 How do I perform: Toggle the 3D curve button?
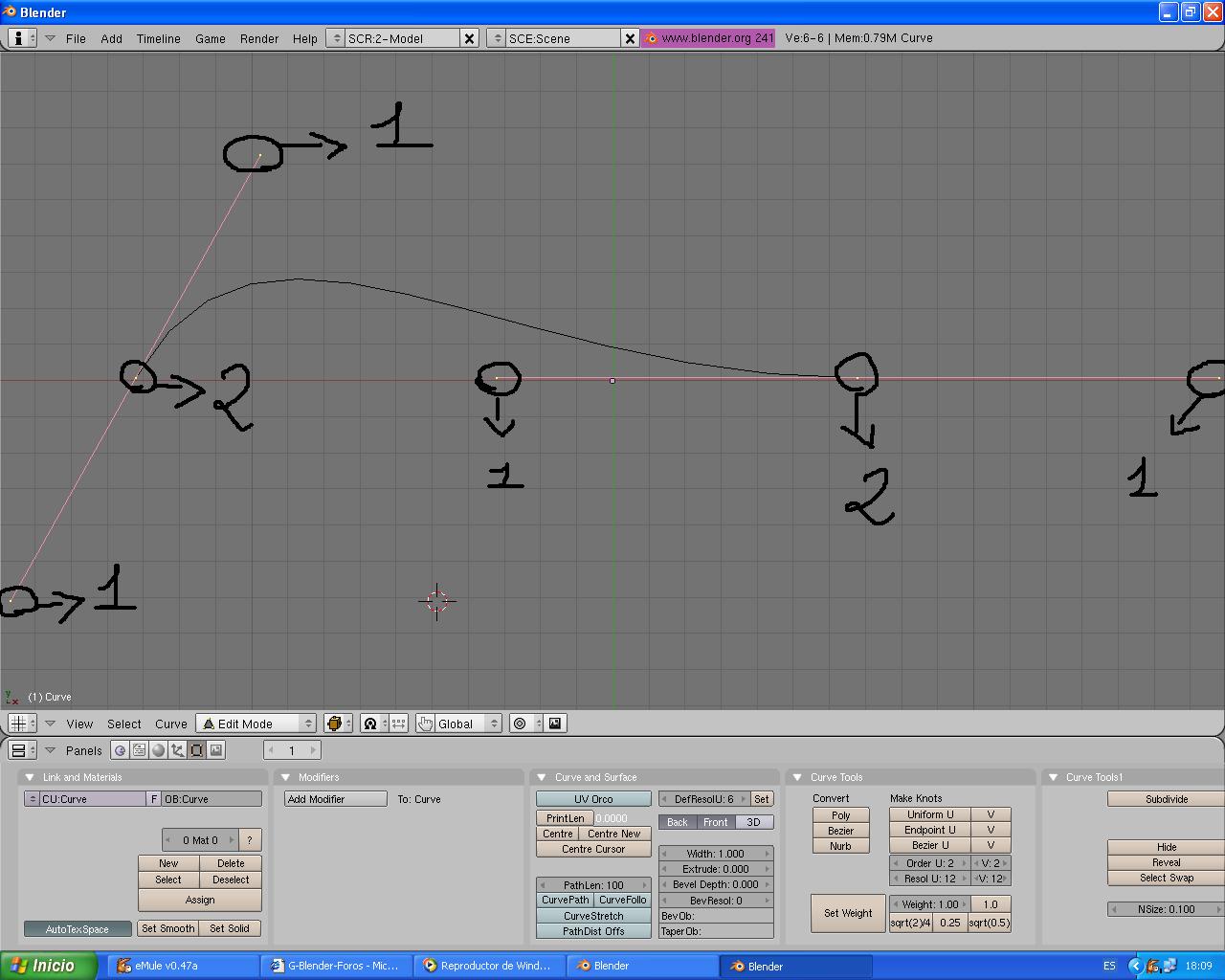coord(753,822)
